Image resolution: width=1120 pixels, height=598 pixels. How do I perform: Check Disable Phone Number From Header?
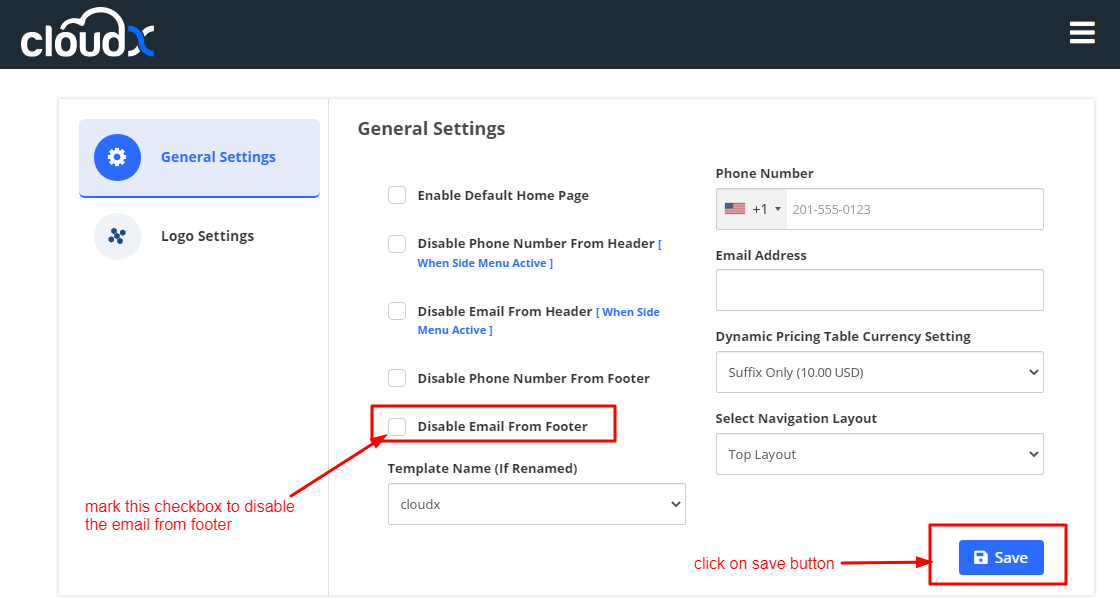pyautogui.click(x=397, y=244)
